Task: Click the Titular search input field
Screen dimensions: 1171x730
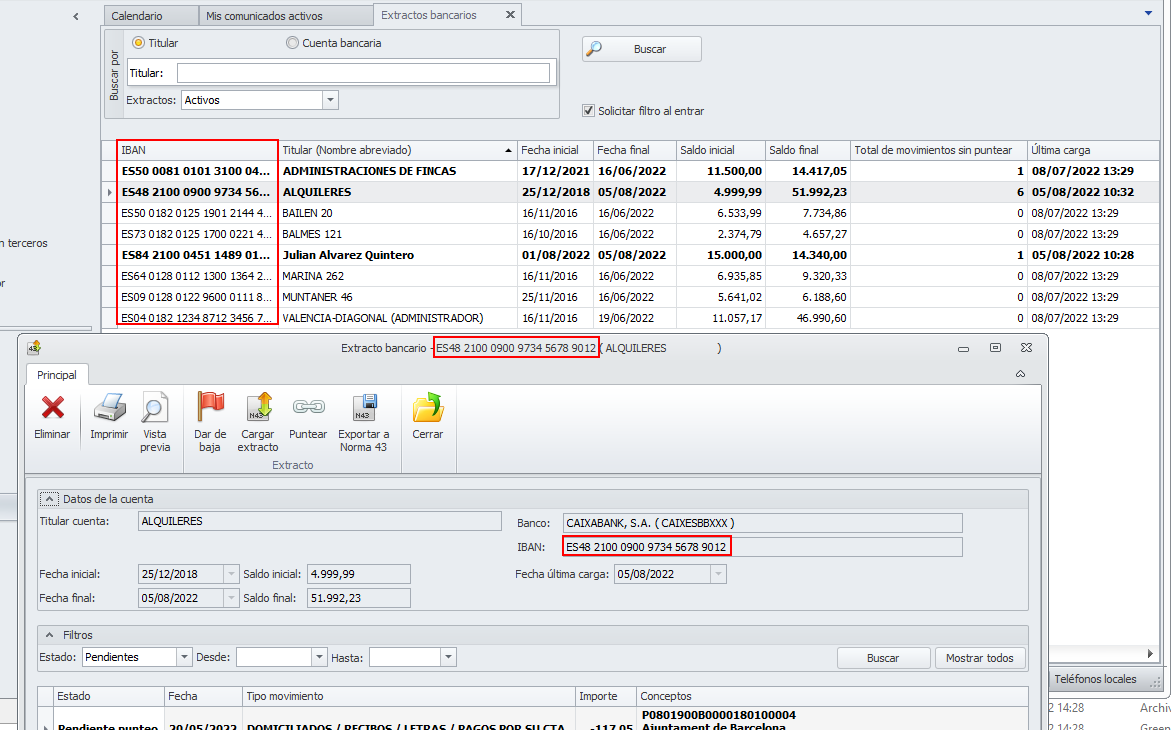Action: 363,73
